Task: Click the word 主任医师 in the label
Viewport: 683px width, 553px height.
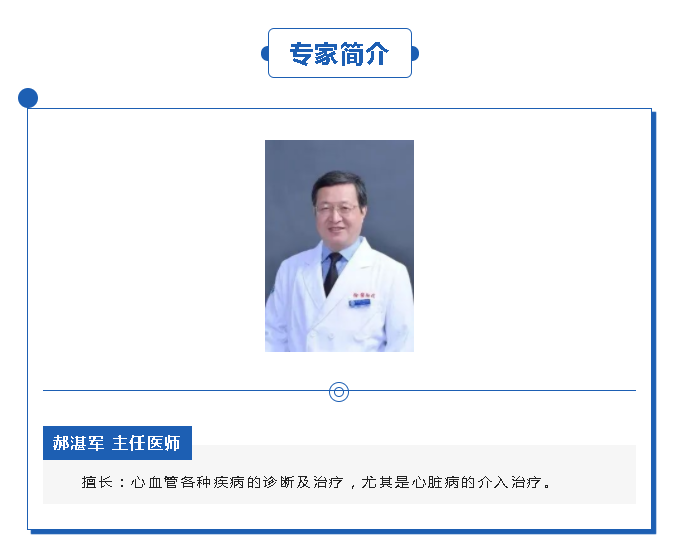Action: coord(146,443)
